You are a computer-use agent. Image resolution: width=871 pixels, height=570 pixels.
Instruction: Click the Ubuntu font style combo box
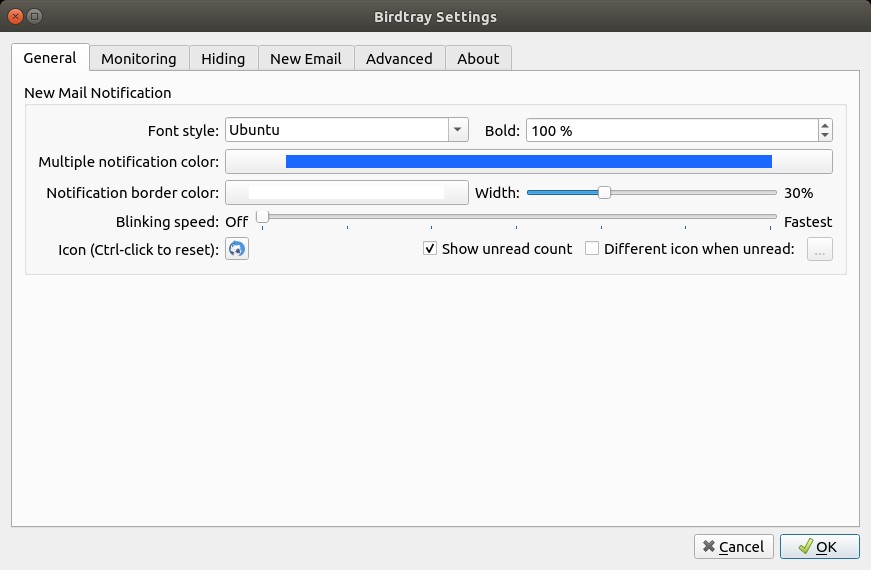pos(347,130)
